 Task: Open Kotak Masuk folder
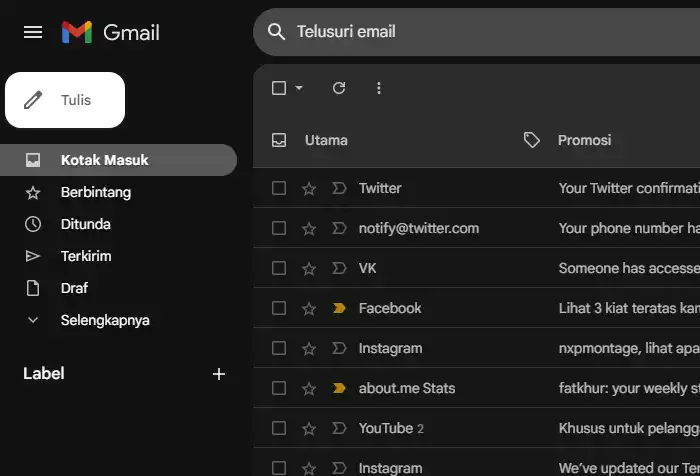tap(118, 160)
